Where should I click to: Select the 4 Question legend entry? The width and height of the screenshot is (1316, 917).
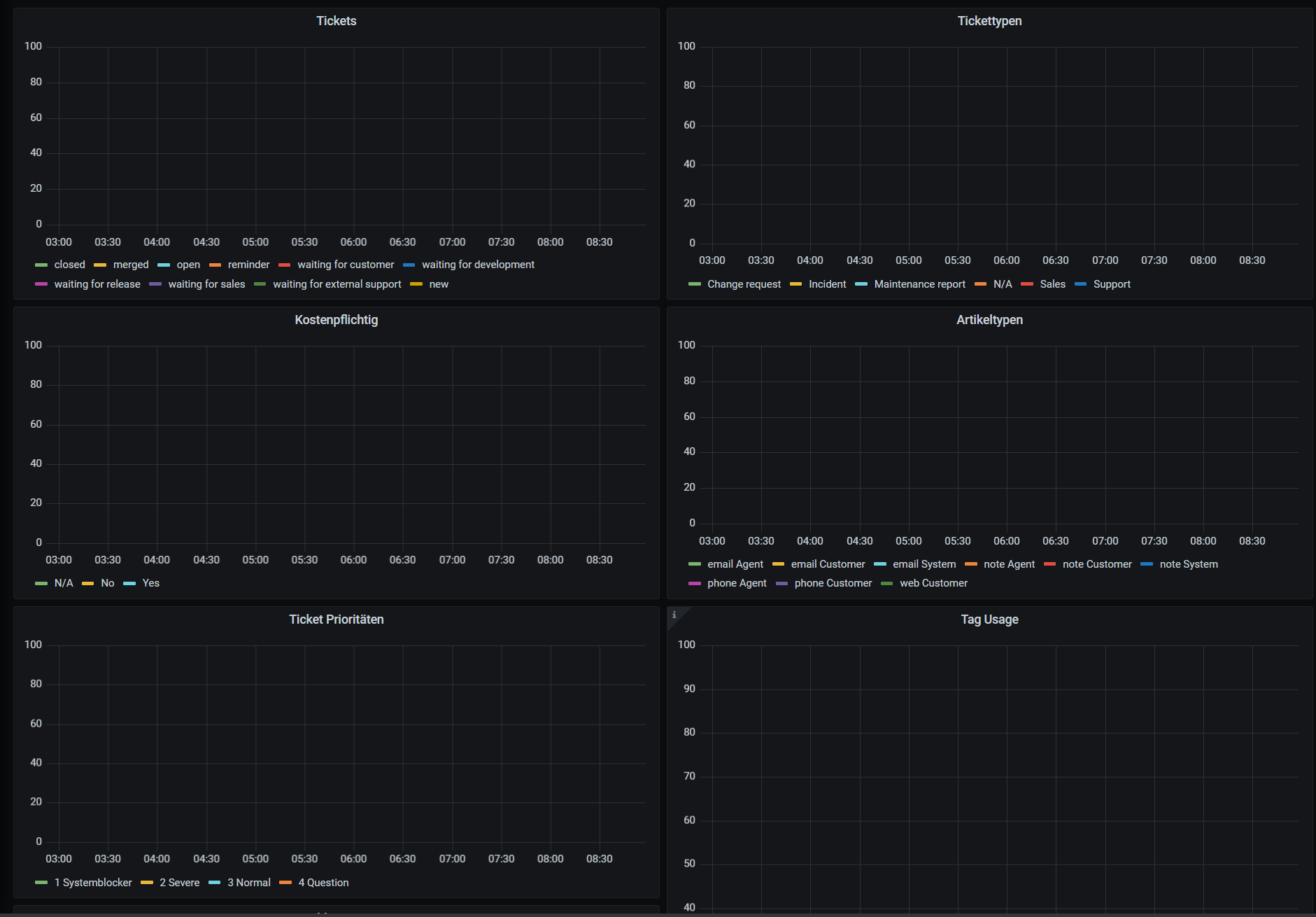click(x=322, y=882)
